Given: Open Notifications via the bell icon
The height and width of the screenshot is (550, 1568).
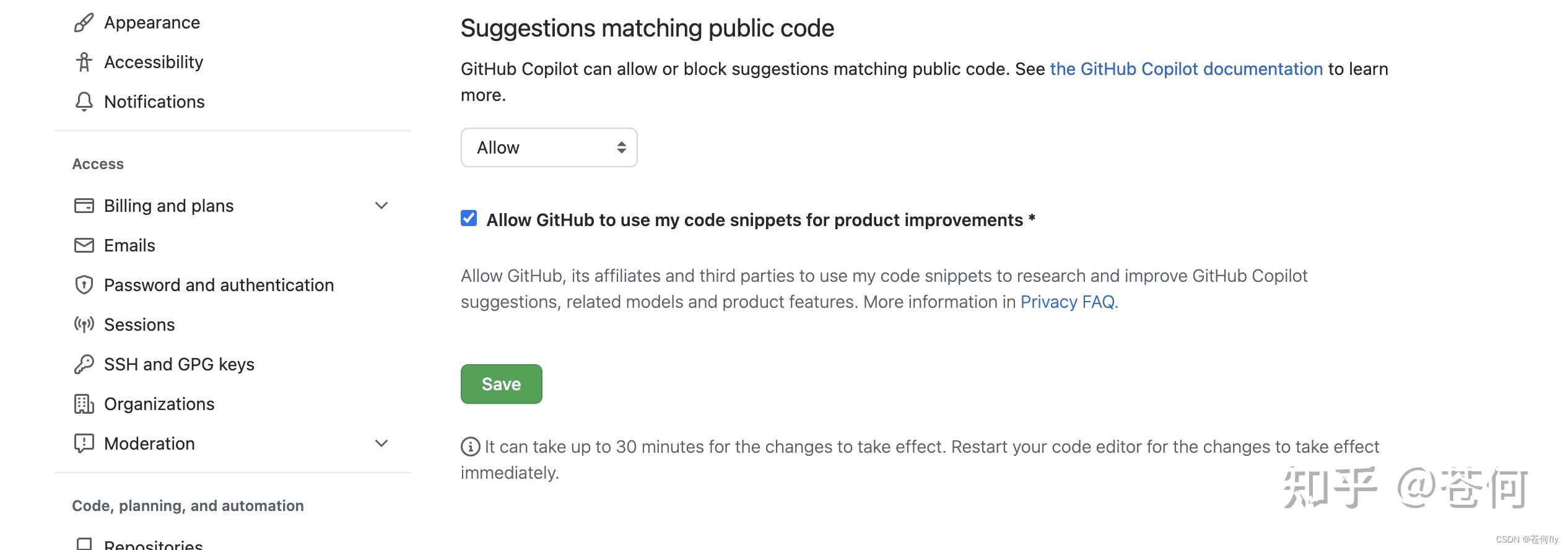Looking at the screenshot, I should pyautogui.click(x=84, y=101).
